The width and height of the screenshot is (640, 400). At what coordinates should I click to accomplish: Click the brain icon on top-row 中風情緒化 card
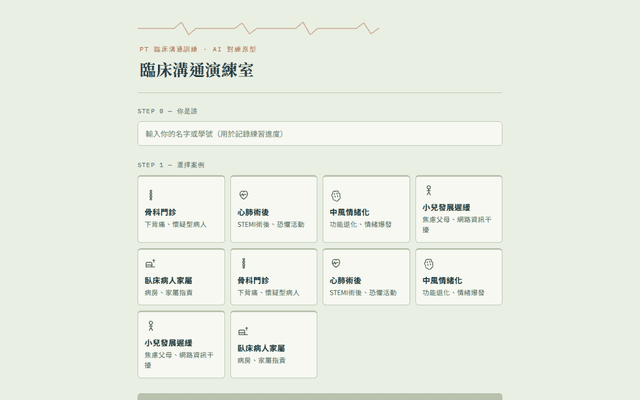click(336, 196)
